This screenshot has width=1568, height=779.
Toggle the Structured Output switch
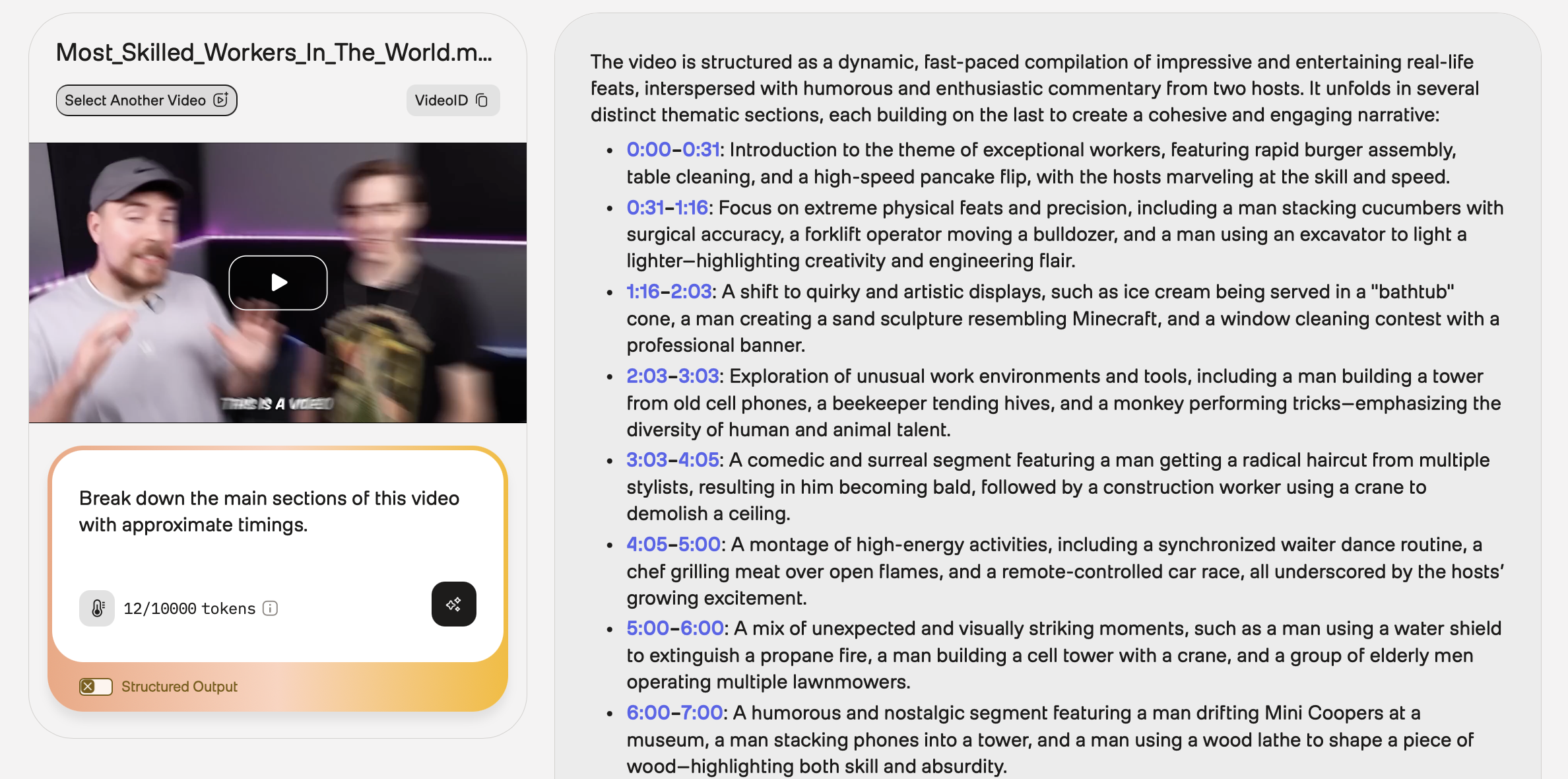(96, 687)
